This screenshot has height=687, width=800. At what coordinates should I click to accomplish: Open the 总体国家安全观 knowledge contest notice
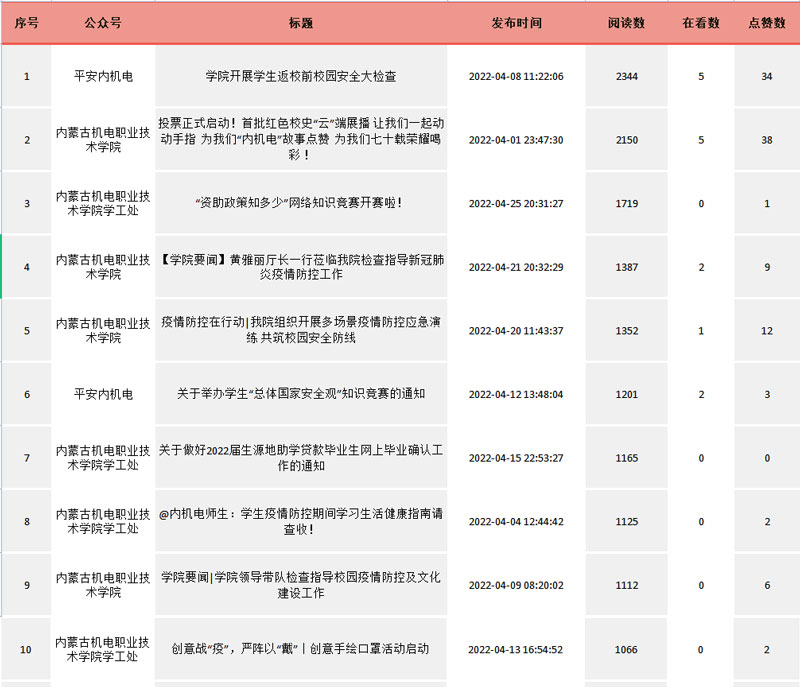pos(300,394)
